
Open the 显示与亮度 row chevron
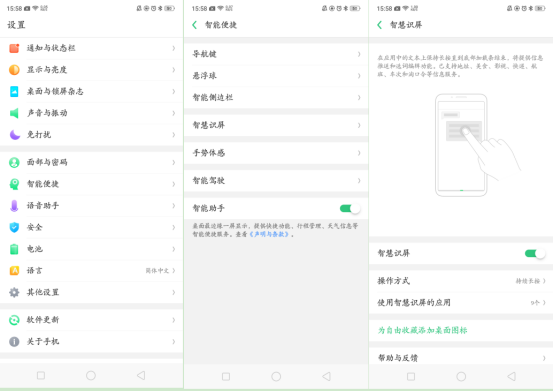[x=173, y=70]
